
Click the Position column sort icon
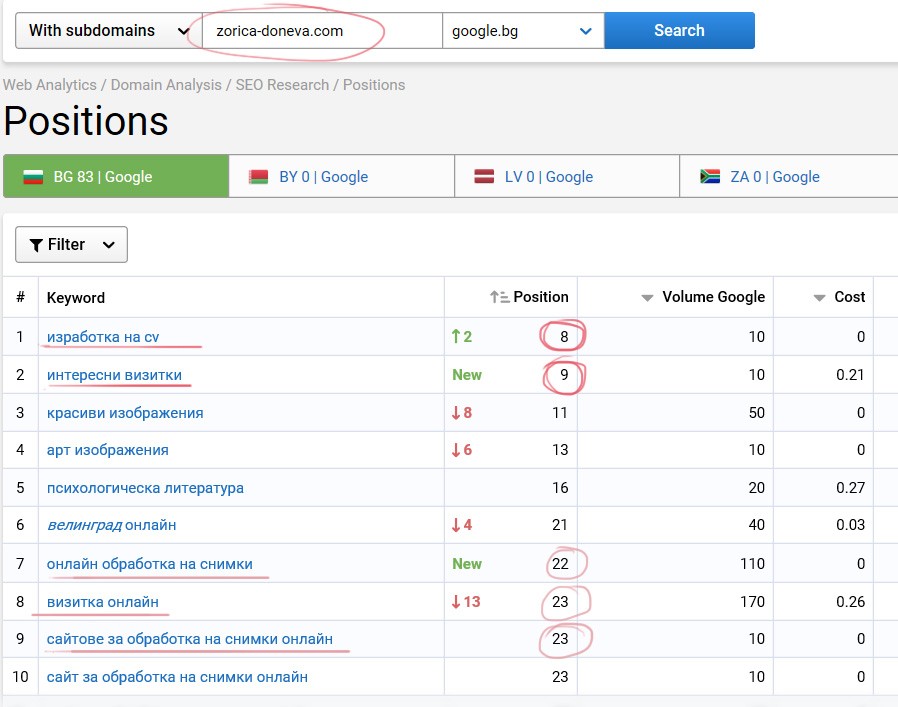(x=499, y=297)
